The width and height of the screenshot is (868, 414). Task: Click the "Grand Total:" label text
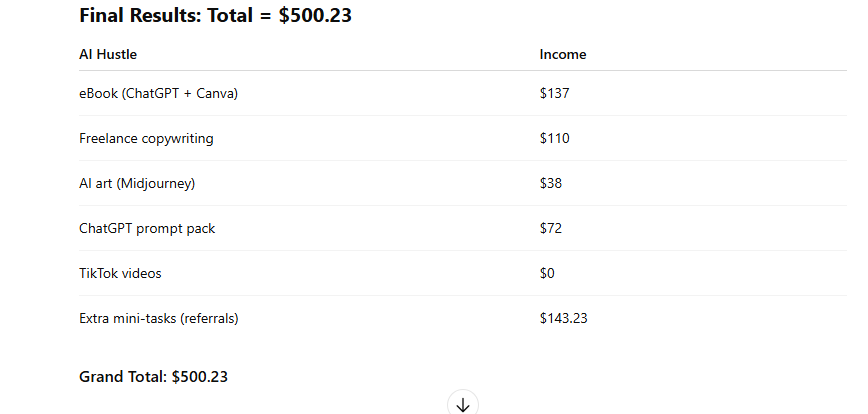pos(123,377)
